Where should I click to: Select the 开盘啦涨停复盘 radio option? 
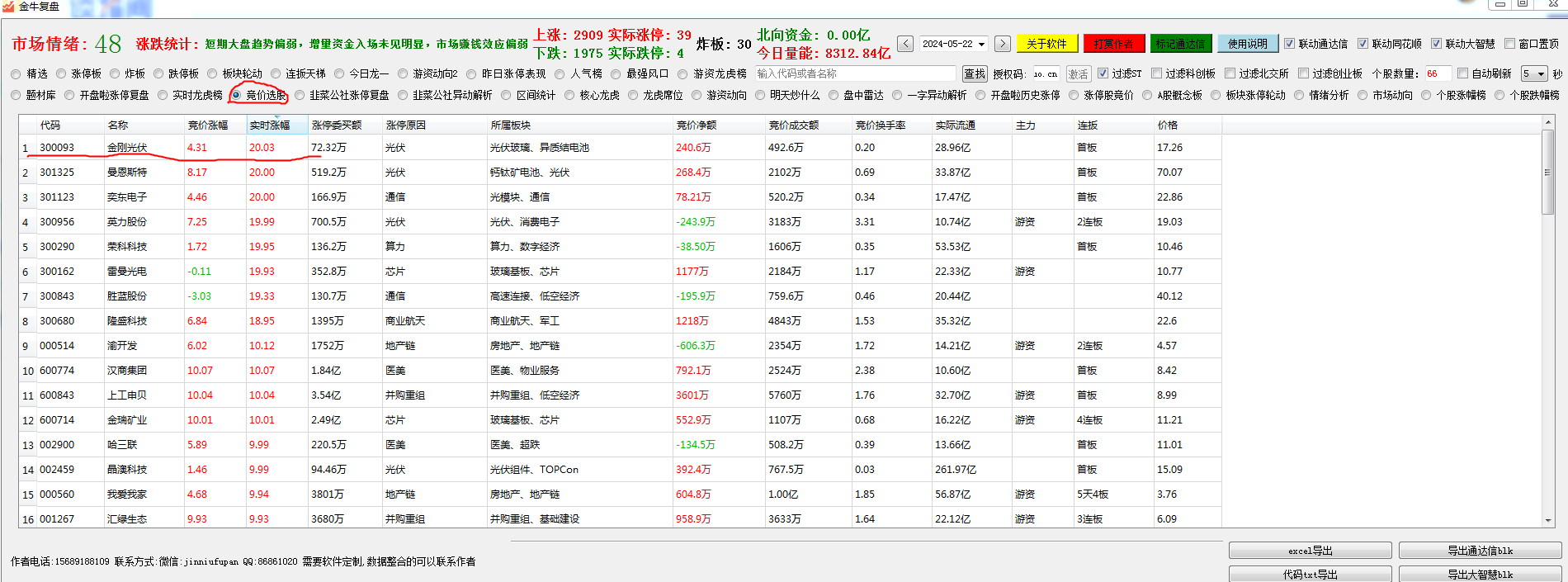(69, 95)
